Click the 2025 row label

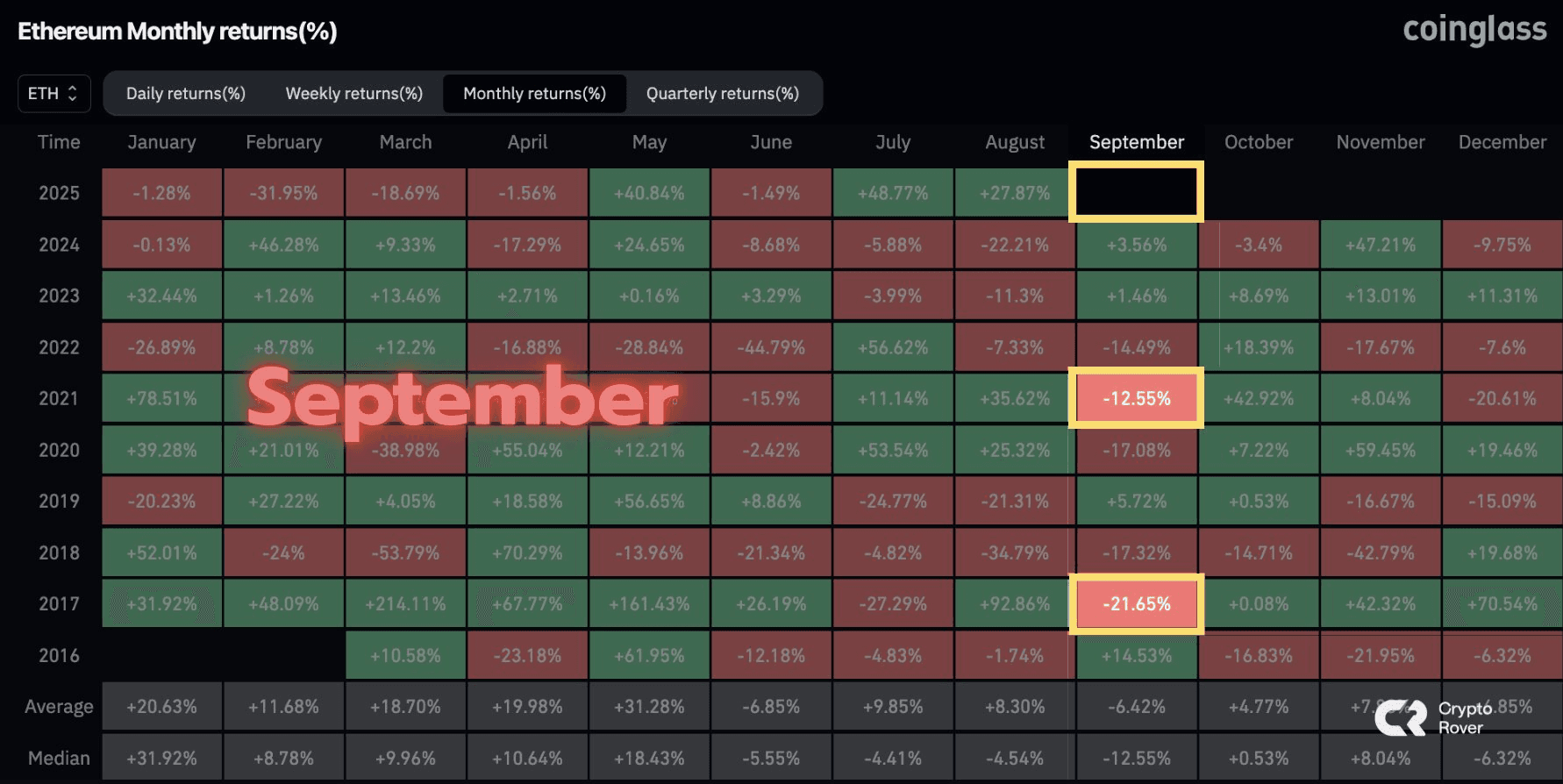click(x=59, y=193)
